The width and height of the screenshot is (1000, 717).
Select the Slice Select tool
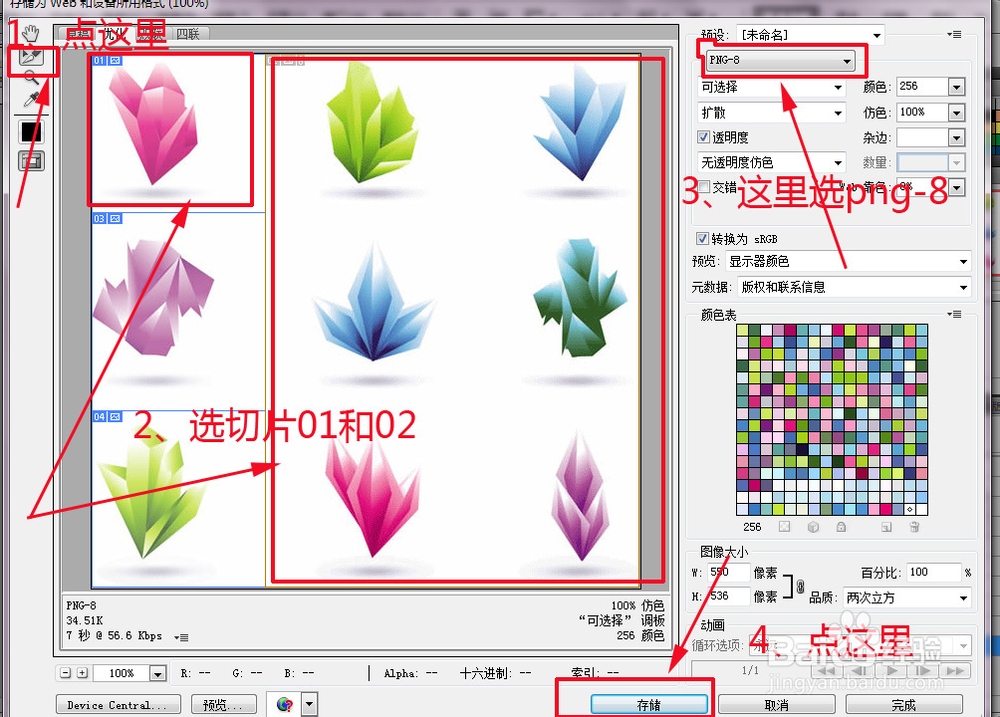click(31, 57)
